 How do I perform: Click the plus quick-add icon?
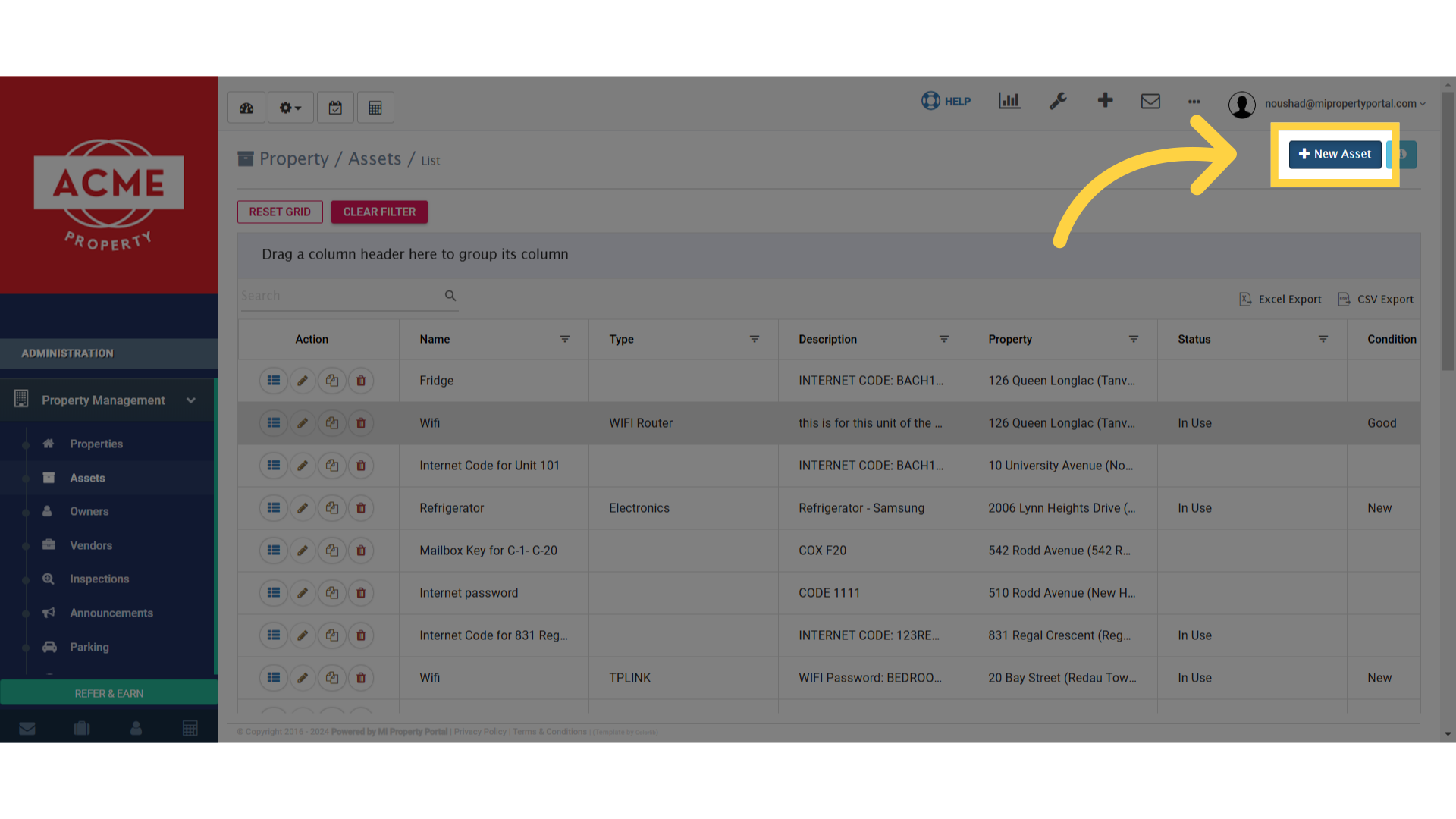click(x=1105, y=101)
